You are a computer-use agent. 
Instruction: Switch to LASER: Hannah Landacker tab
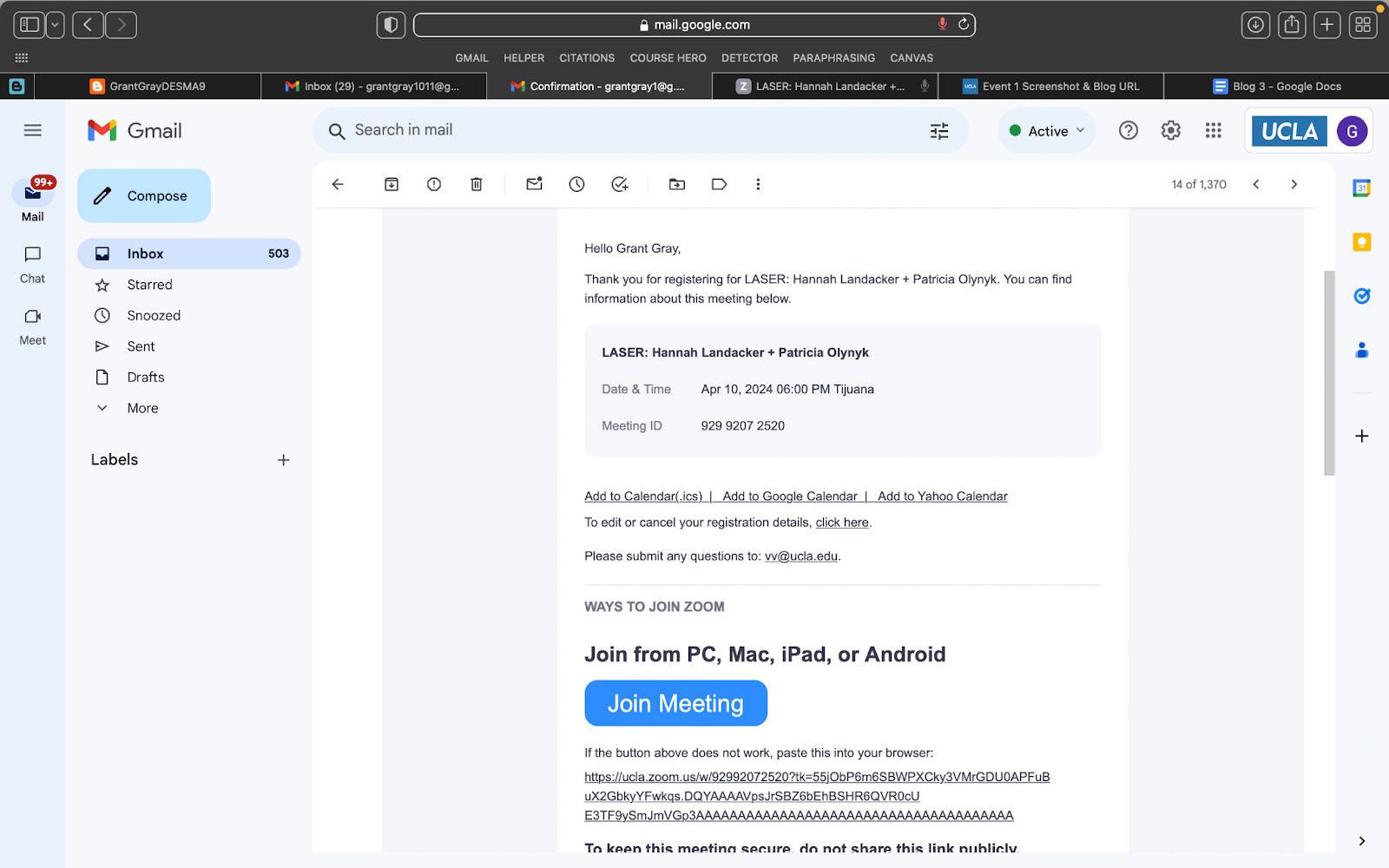point(825,86)
